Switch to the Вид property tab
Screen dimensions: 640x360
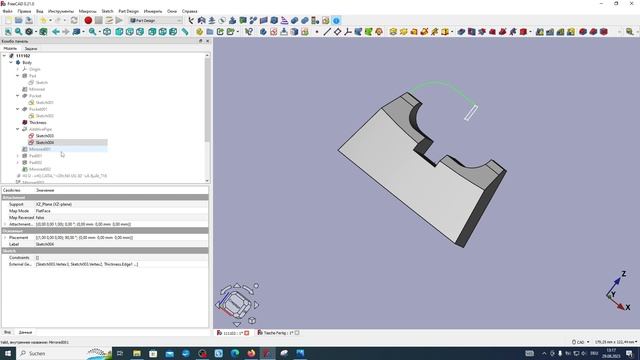click(x=7, y=332)
